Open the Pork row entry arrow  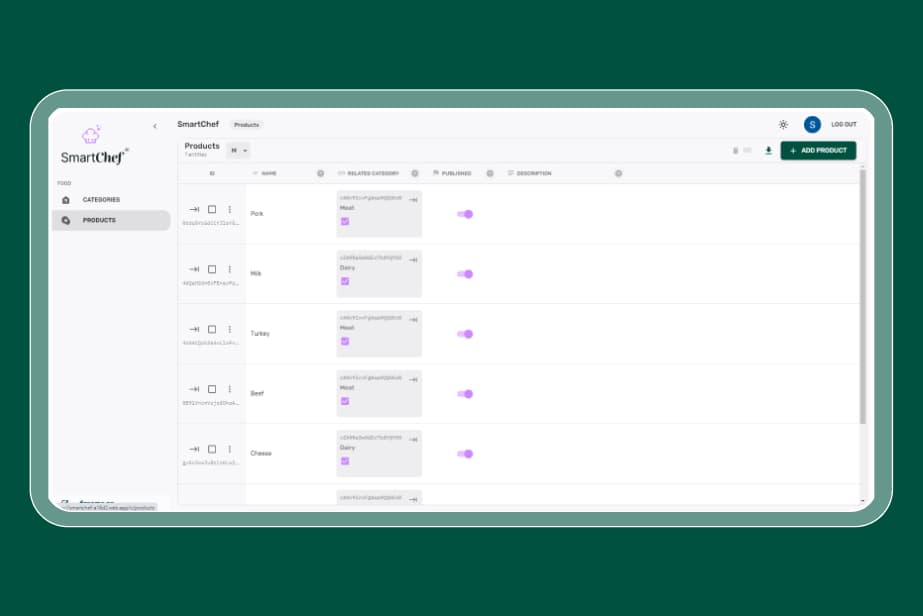pyautogui.click(x=194, y=210)
